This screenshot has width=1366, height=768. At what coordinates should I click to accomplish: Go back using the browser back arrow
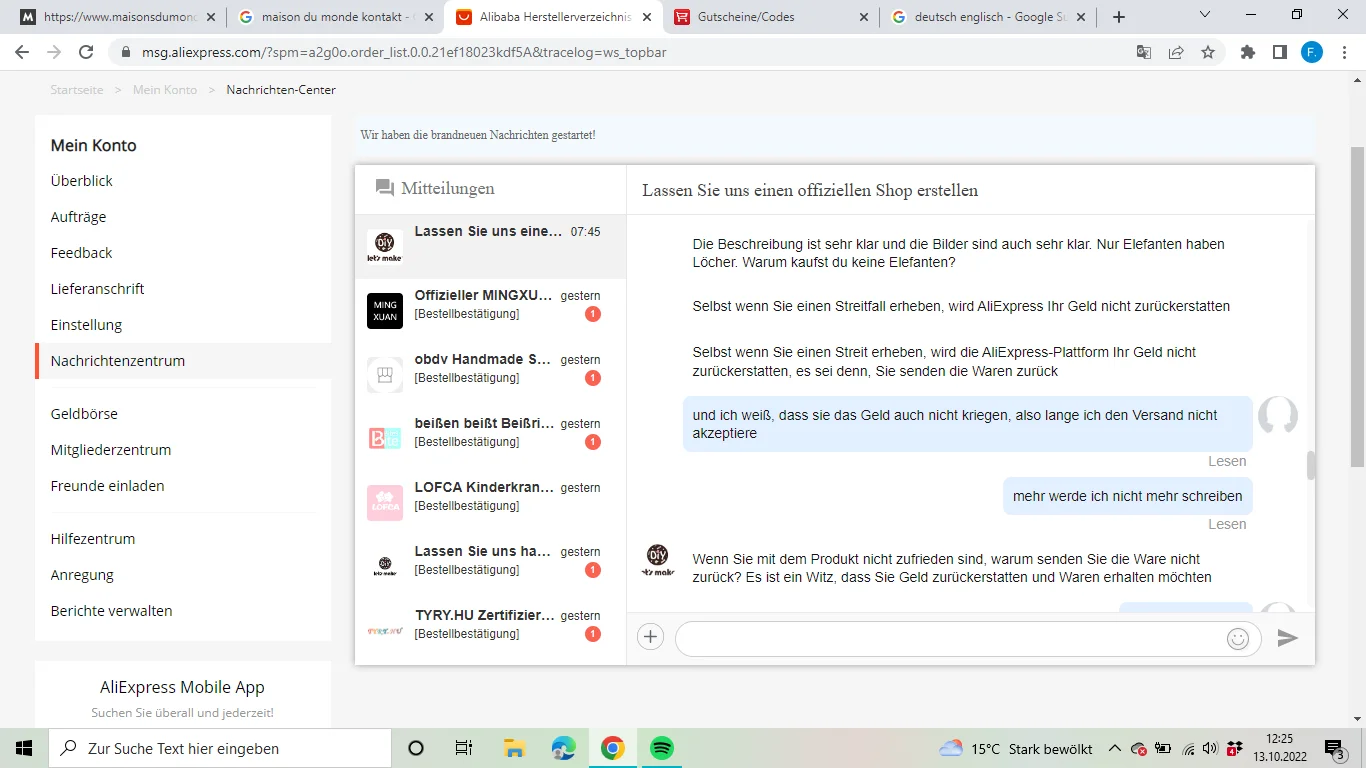[x=22, y=52]
